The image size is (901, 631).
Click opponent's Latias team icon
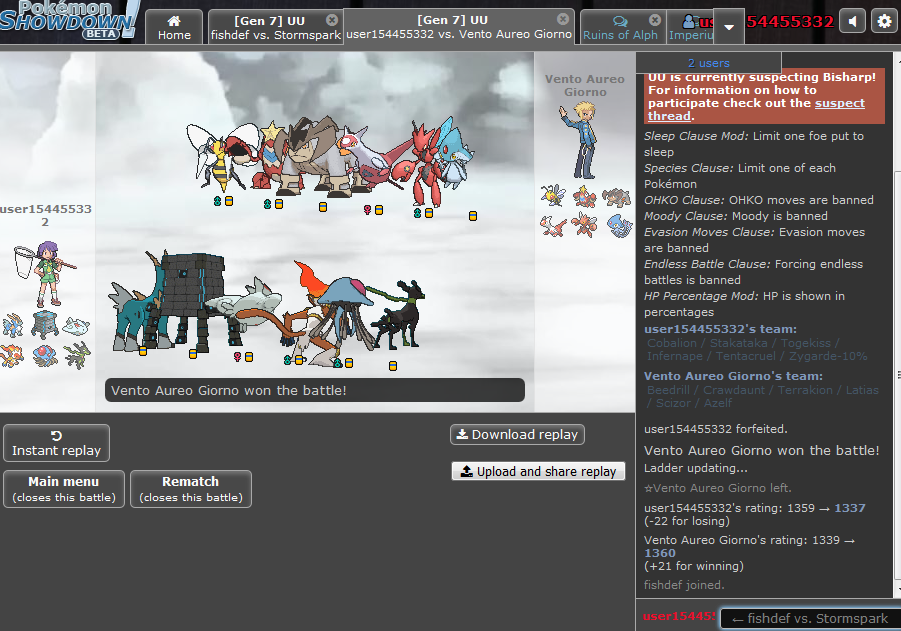[x=553, y=226]
